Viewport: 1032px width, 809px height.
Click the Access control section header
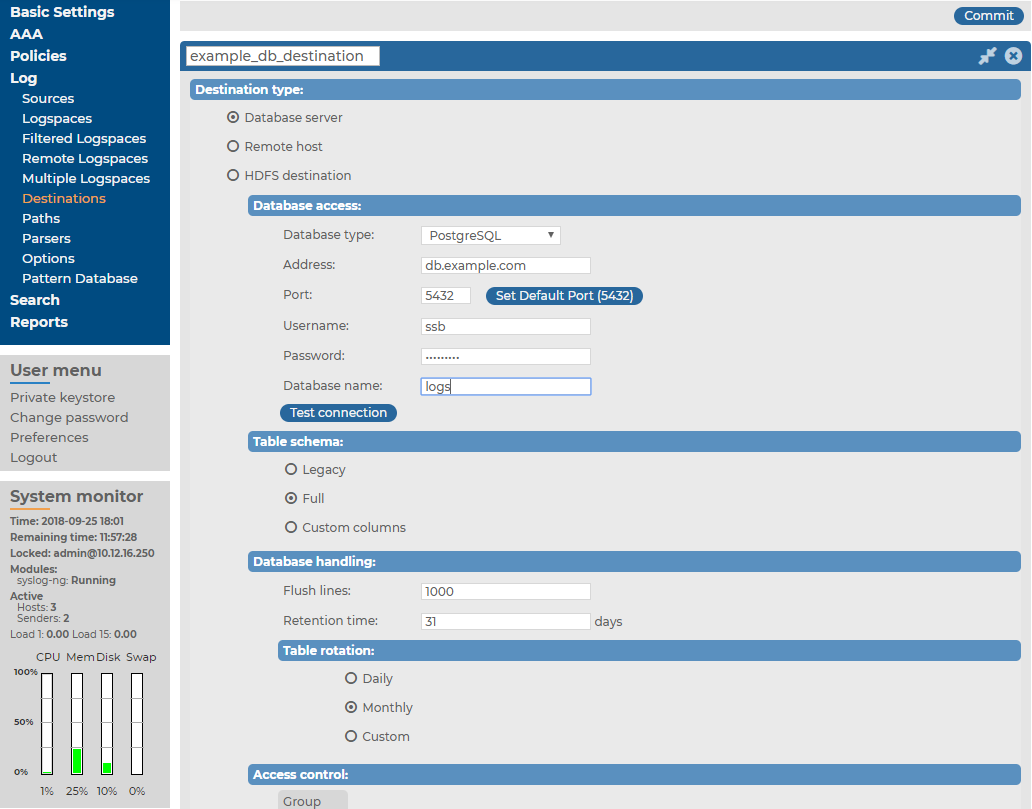634,775
